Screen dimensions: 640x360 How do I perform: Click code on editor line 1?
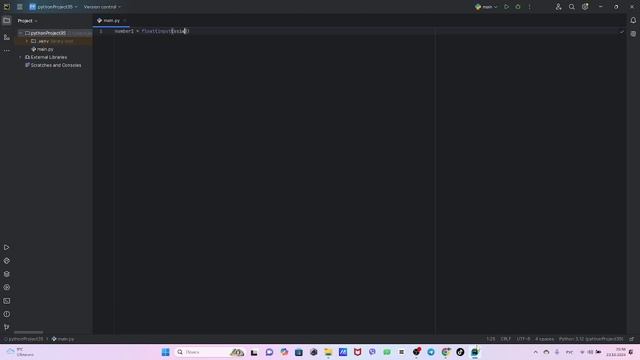(152, 31)
